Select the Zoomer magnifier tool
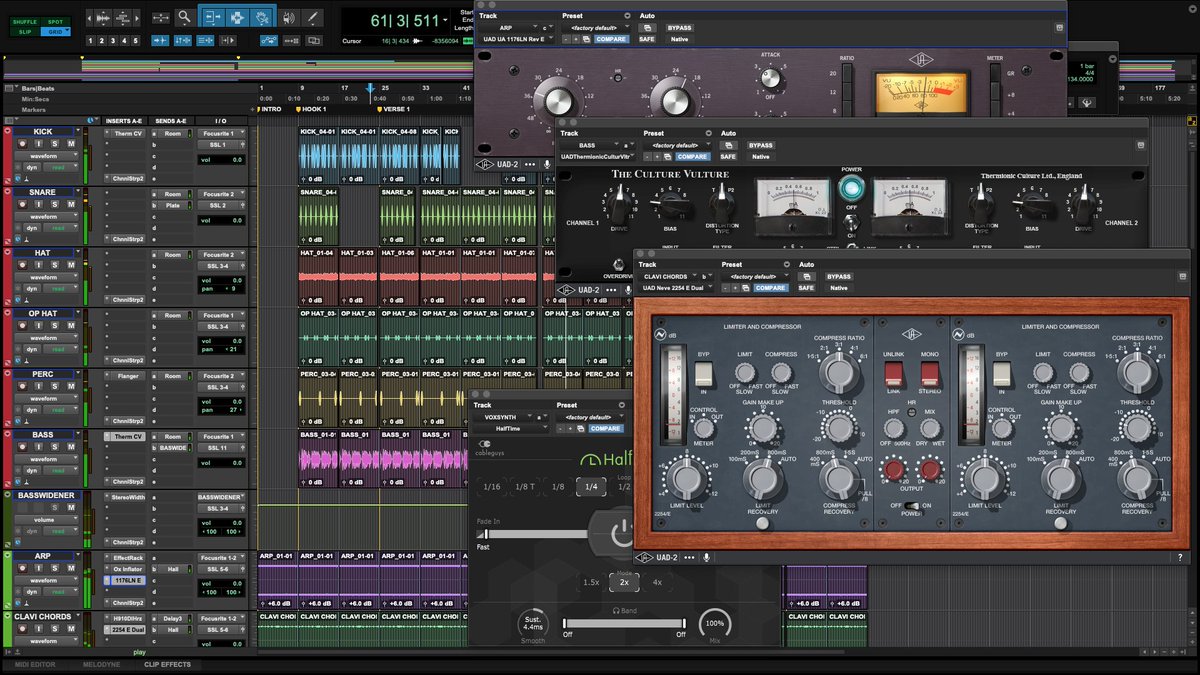The image size is (1200, 675). click(184, 18)
